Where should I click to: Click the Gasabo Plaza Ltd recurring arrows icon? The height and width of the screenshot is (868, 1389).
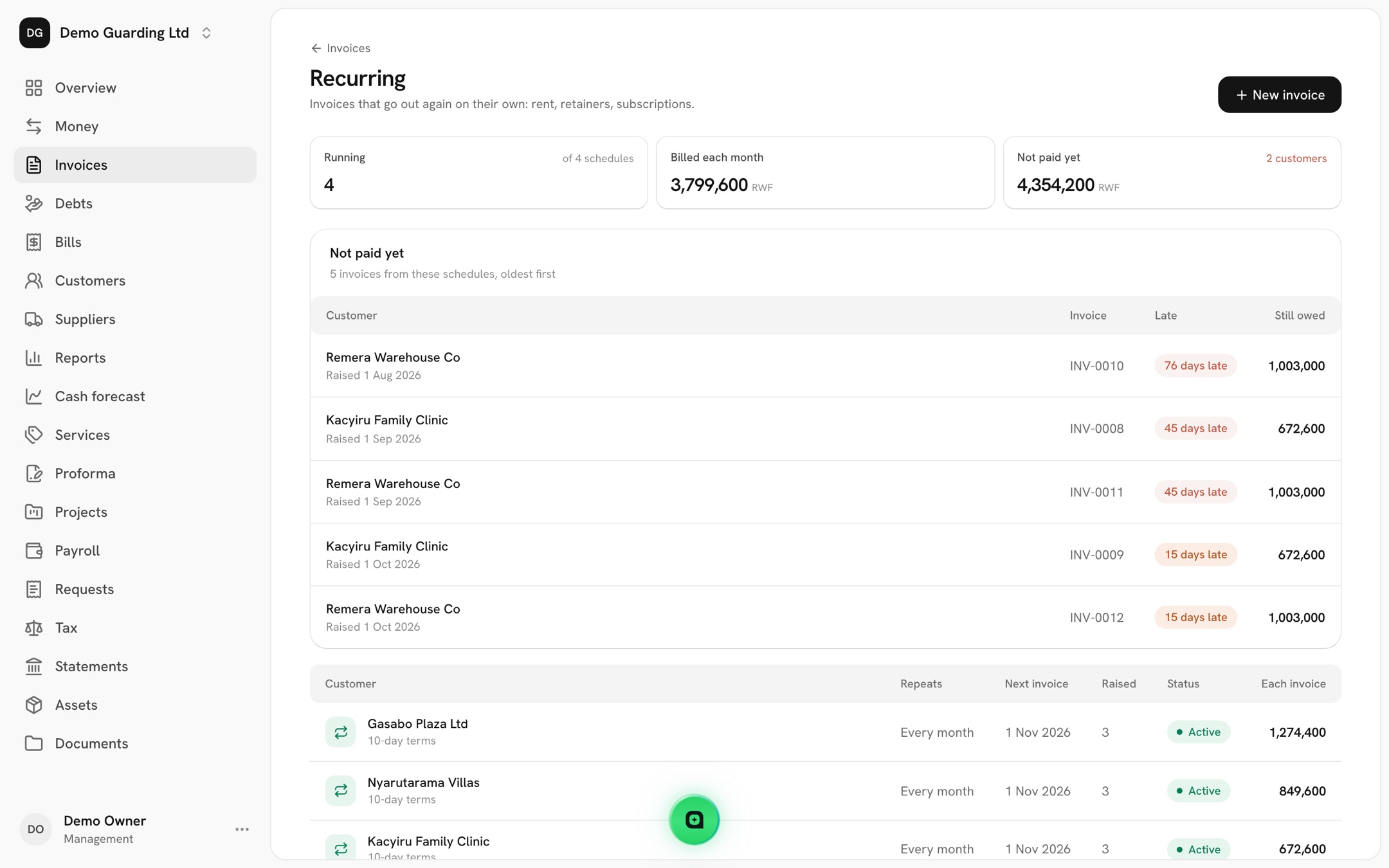click(x=340, y=732)
